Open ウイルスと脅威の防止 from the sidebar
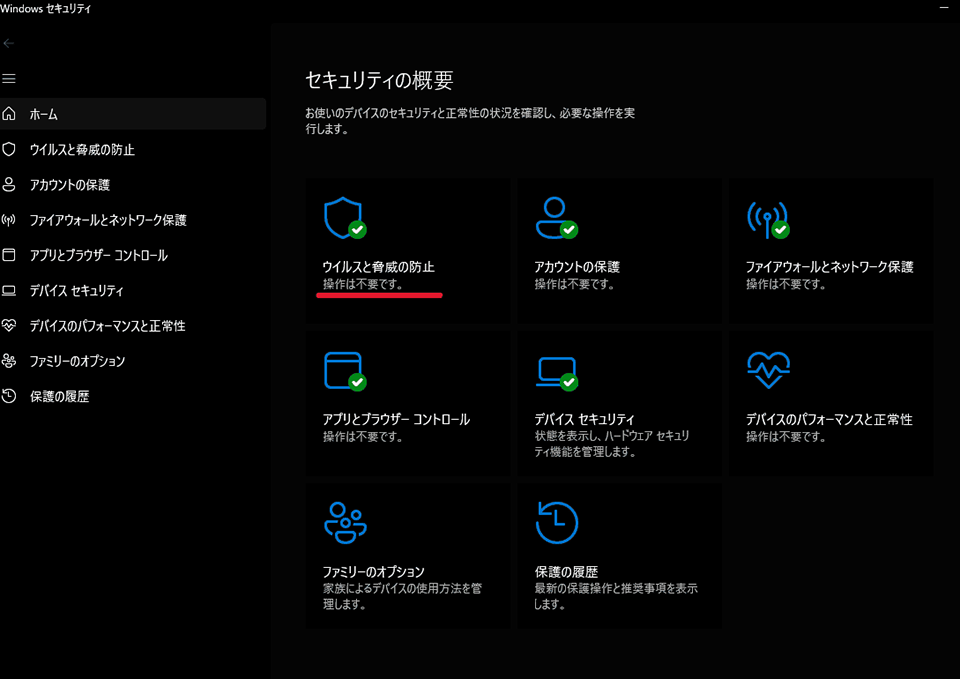 133,149
